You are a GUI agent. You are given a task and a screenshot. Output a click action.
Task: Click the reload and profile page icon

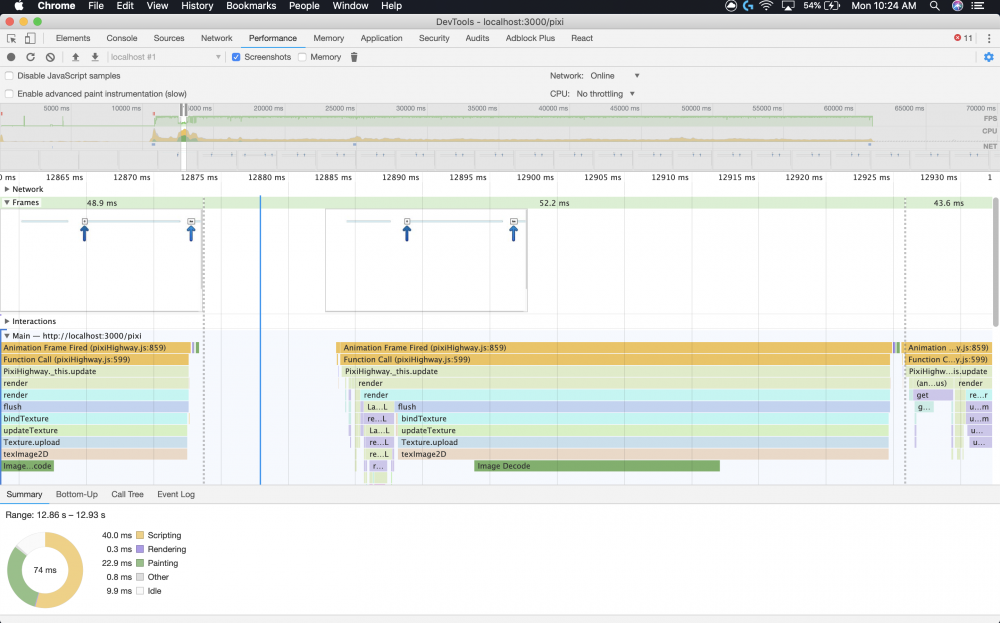(x=30, y=57)
